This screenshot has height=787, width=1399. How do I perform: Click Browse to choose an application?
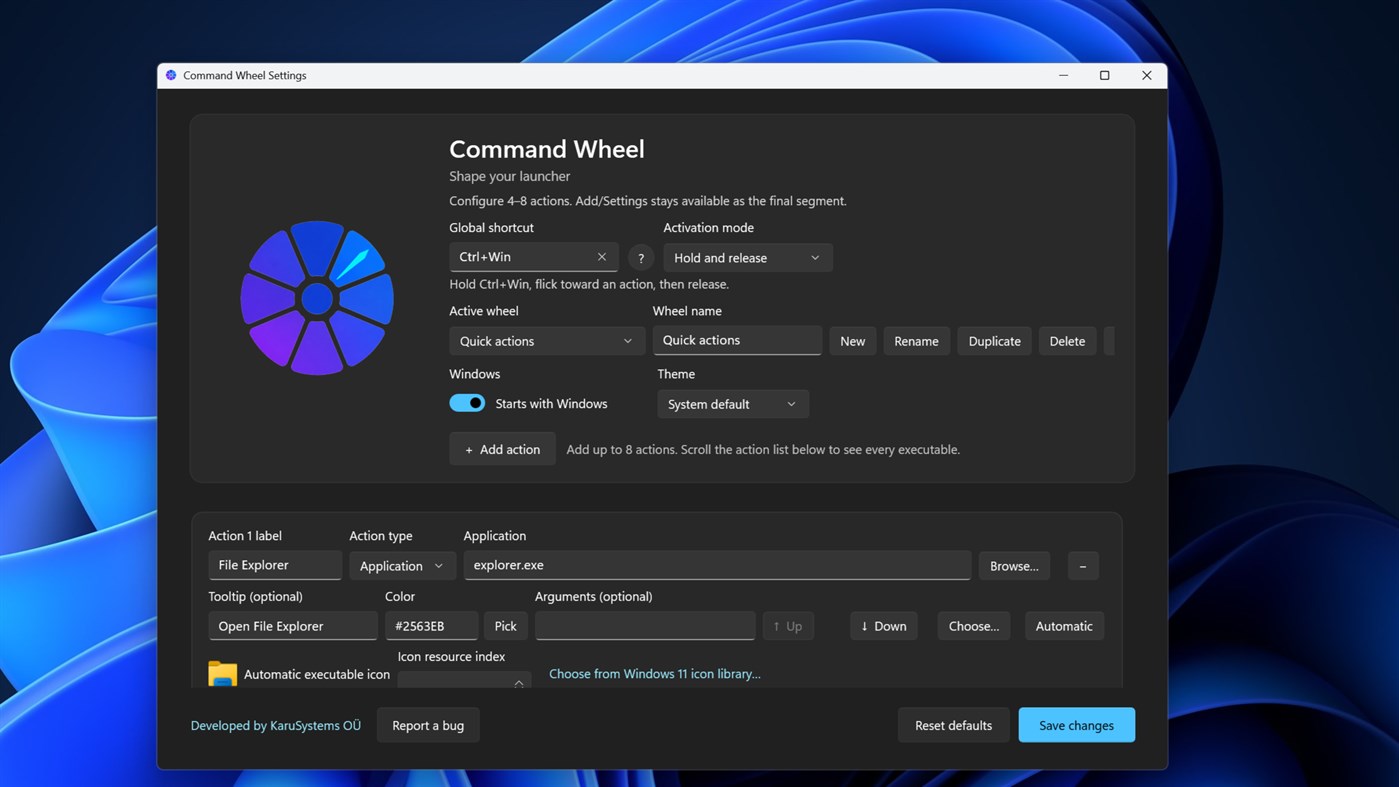(x=1014, y=566)
